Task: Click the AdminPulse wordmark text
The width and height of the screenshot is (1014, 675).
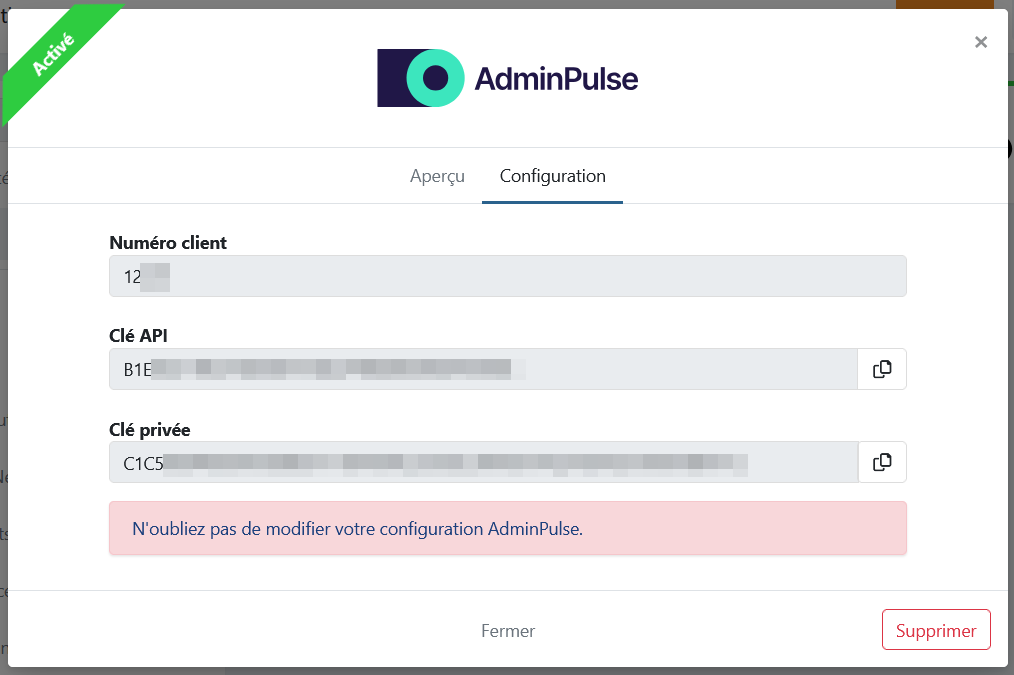Action: (556, 79)
